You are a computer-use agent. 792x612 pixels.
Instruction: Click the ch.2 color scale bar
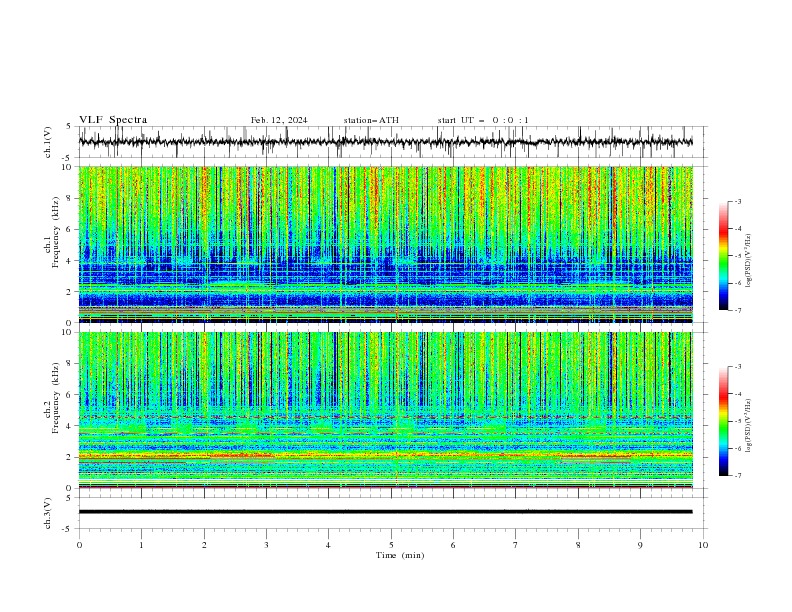pos(723,421)
